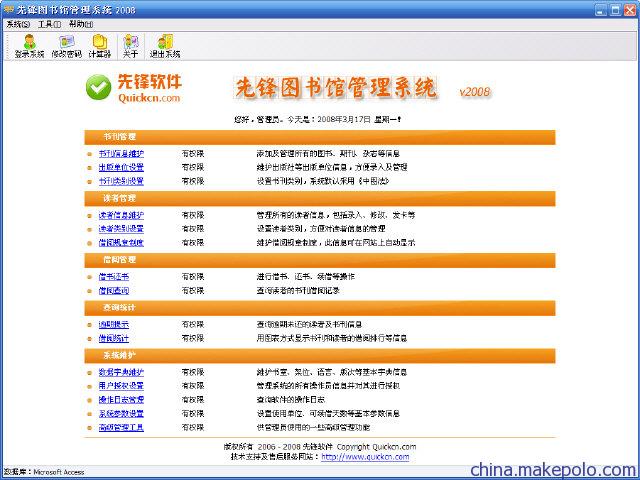Screen dimensions: 640x480
Task: Click 数据库：Microsoft Access in status bar
Action: click(44, 472)
